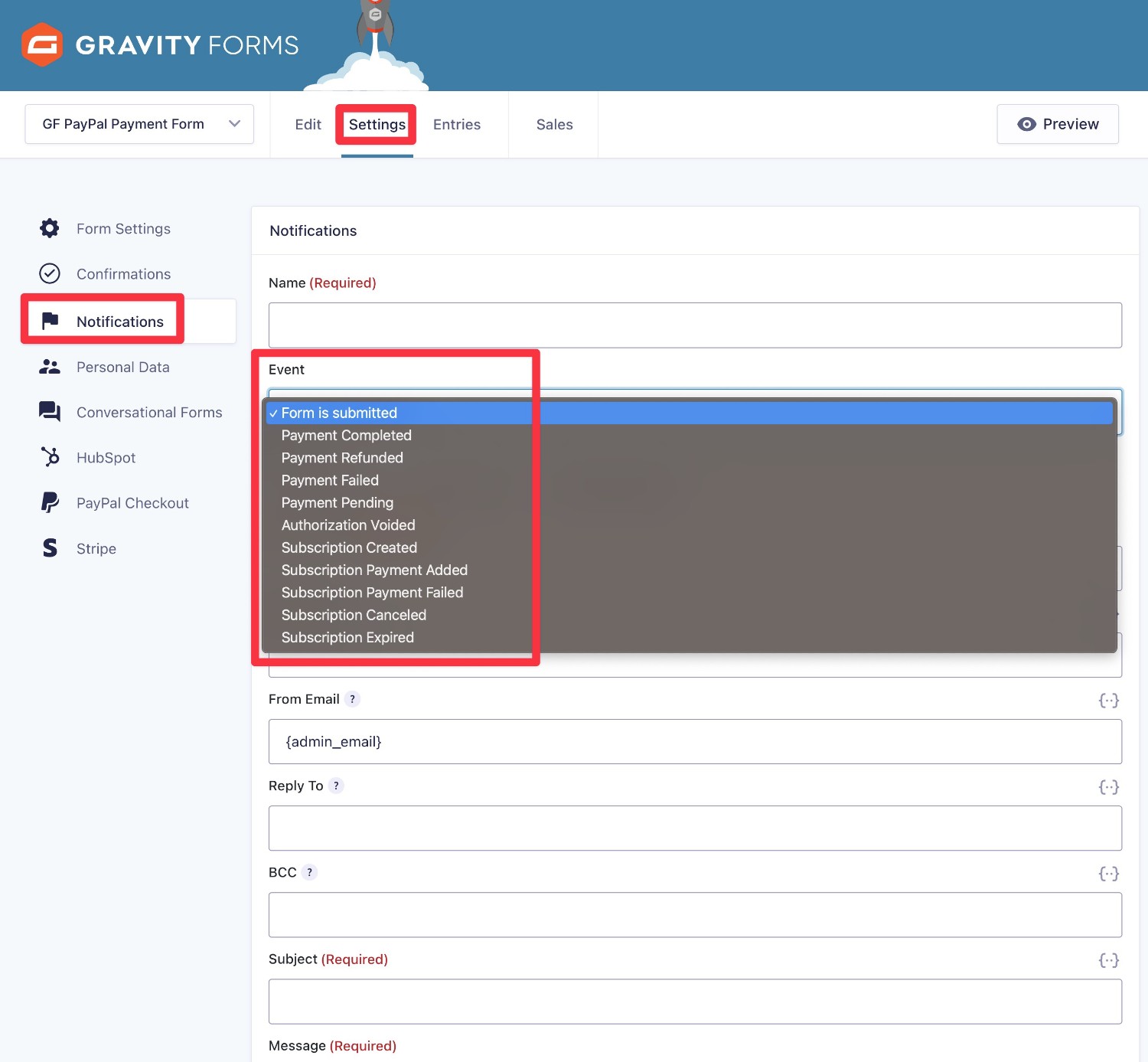Image resolution: width=1148 pixels, height=1062 pixels.
Task: Choose Form is submitted event option
Action: tap(689, 413)
